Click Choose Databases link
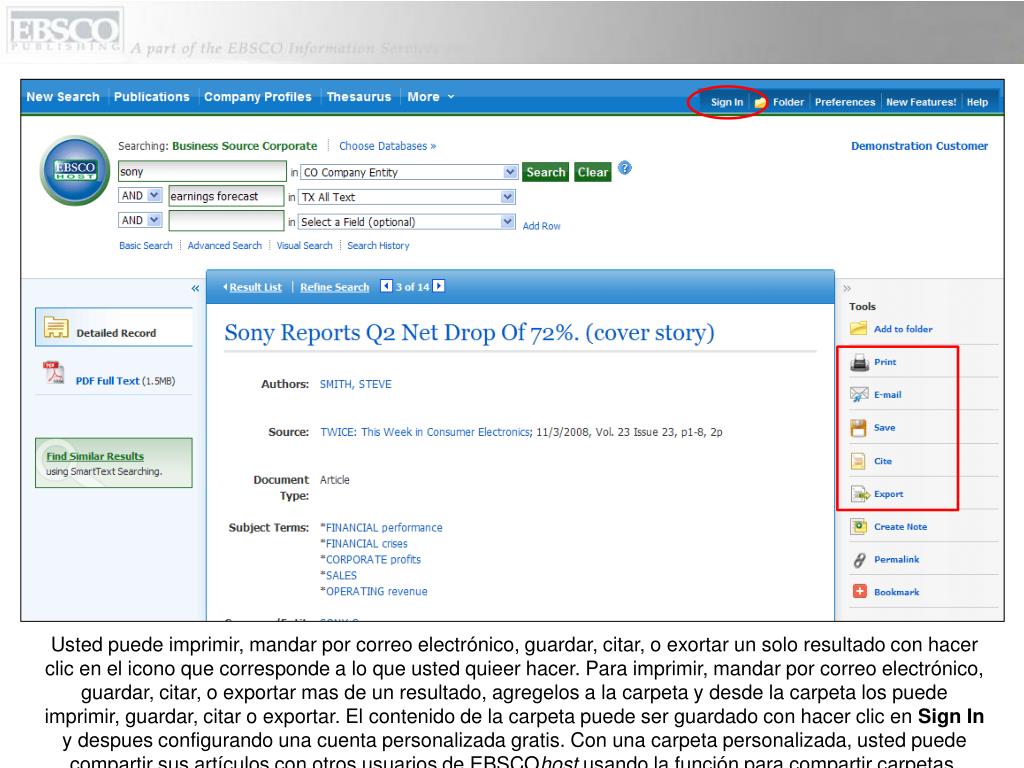 (387, 146)
